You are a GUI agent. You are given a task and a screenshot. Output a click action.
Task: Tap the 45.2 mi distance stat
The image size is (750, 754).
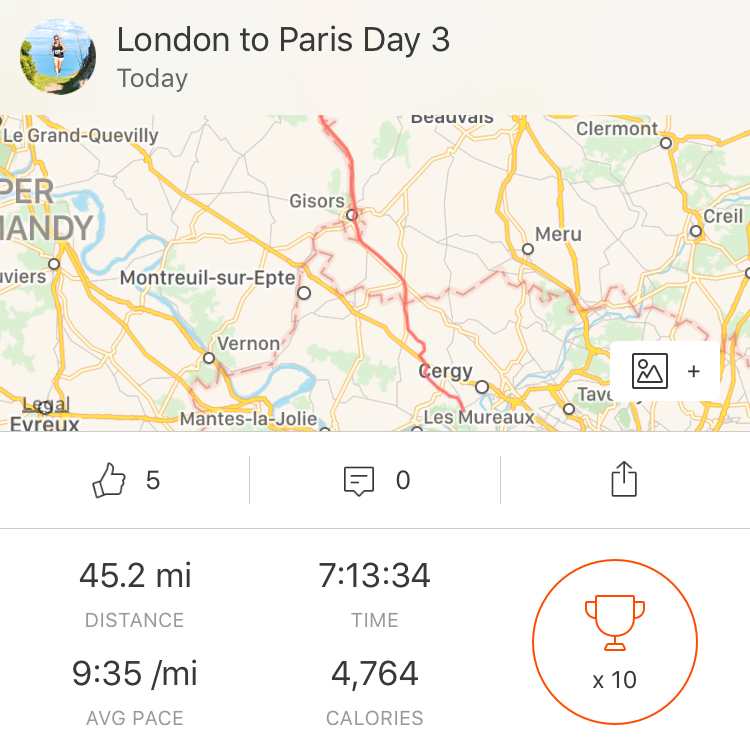(135, 575)
